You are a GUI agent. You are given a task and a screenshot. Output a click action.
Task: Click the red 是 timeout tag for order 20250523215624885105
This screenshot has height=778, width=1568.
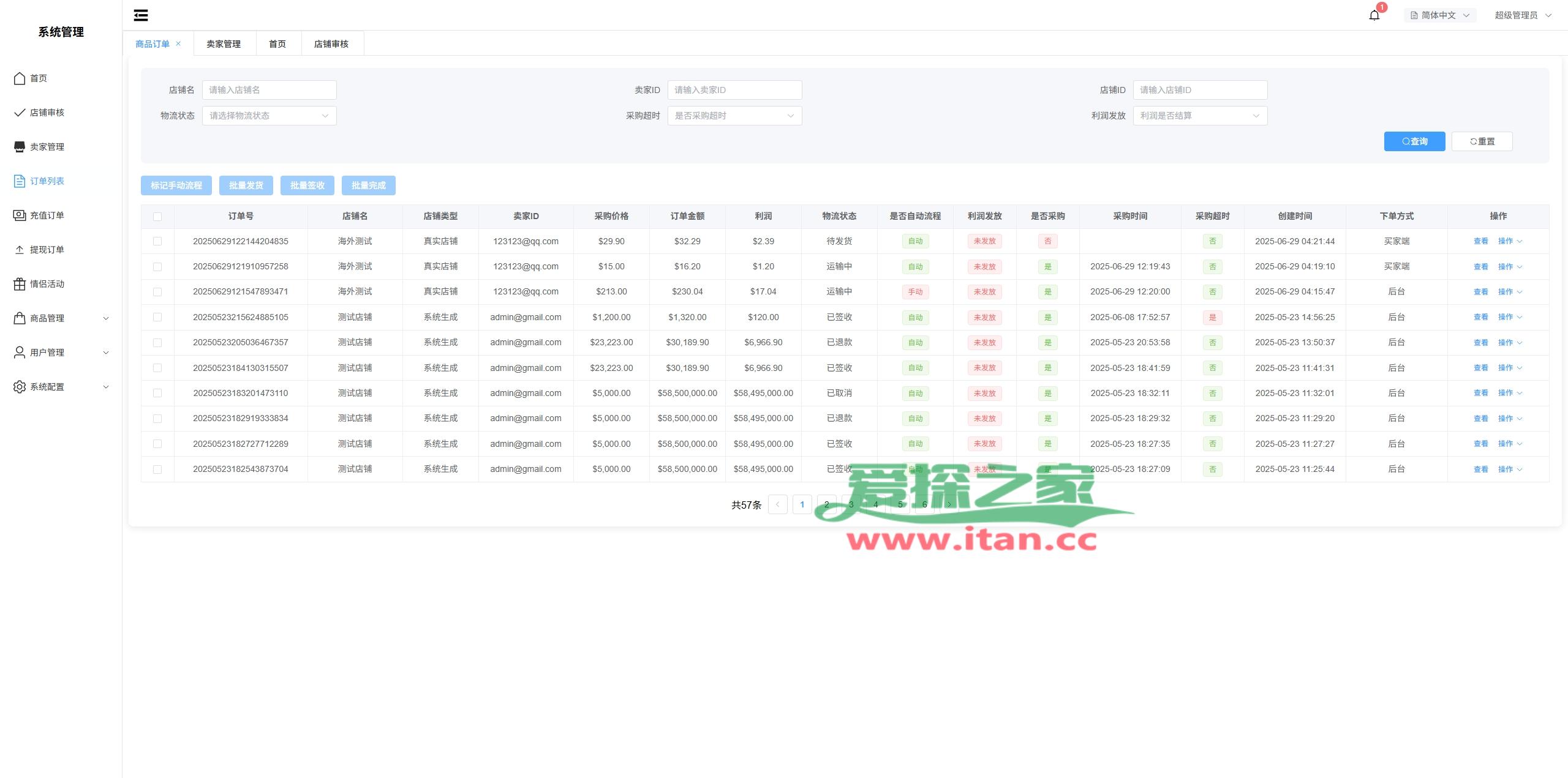1212,317
